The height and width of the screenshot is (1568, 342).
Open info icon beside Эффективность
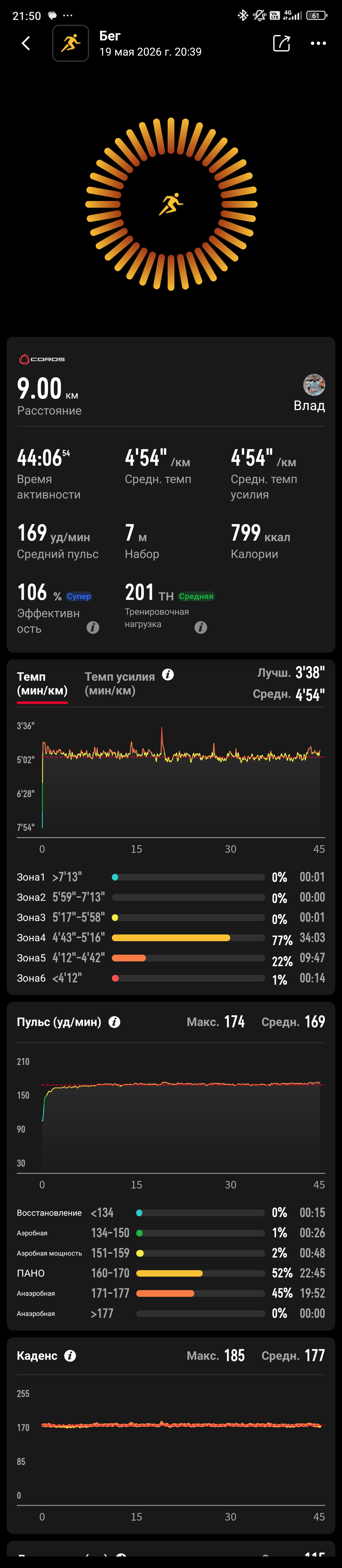click(x=93, y=627)
